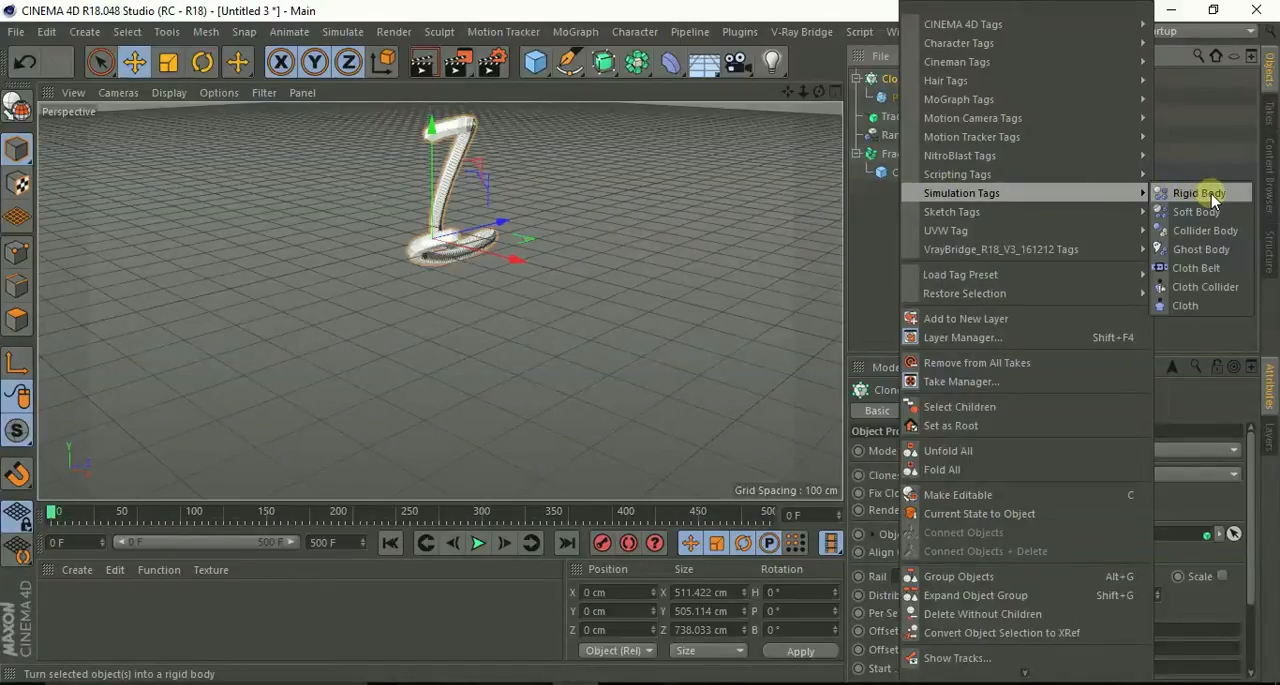Add a Cube primitive object
The image size is (1280, 685).
coord(536,63)
